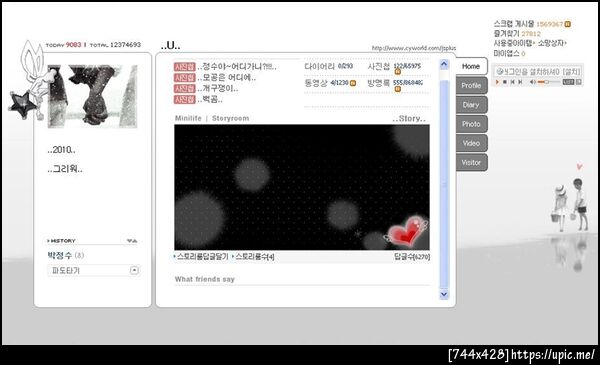Viewport: 600px width, 365px height.
Task: Open the Video tab
Action: 471,143
